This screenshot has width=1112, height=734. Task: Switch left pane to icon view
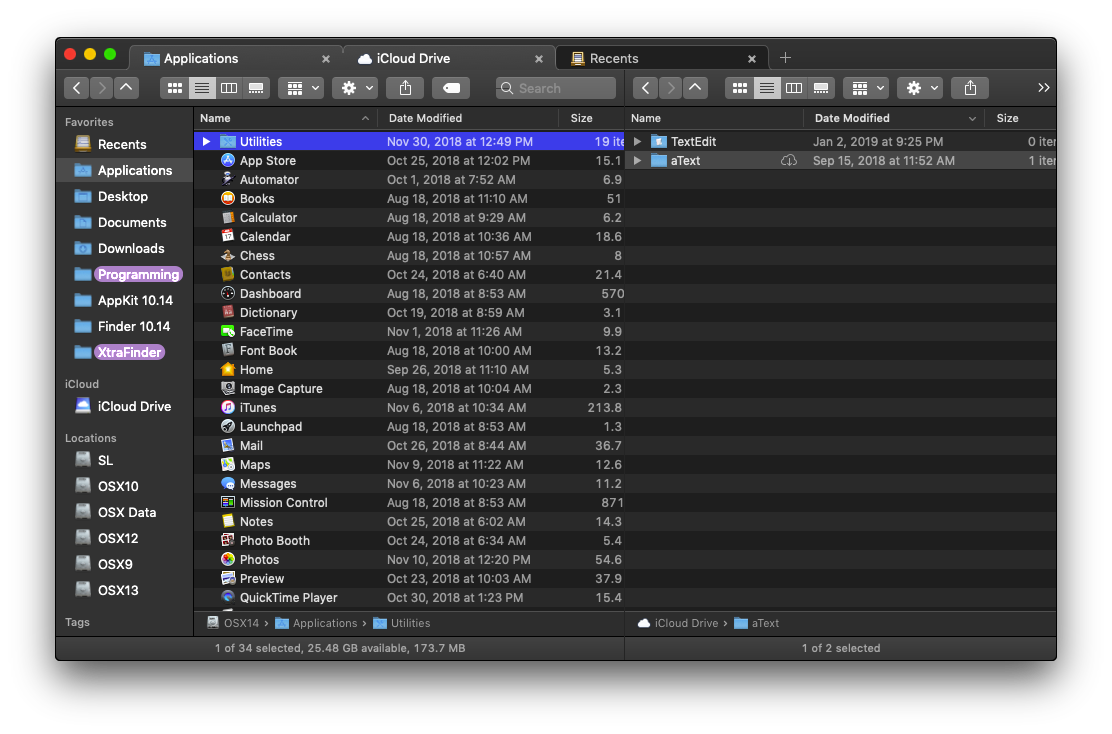click(x=175, y=88)
